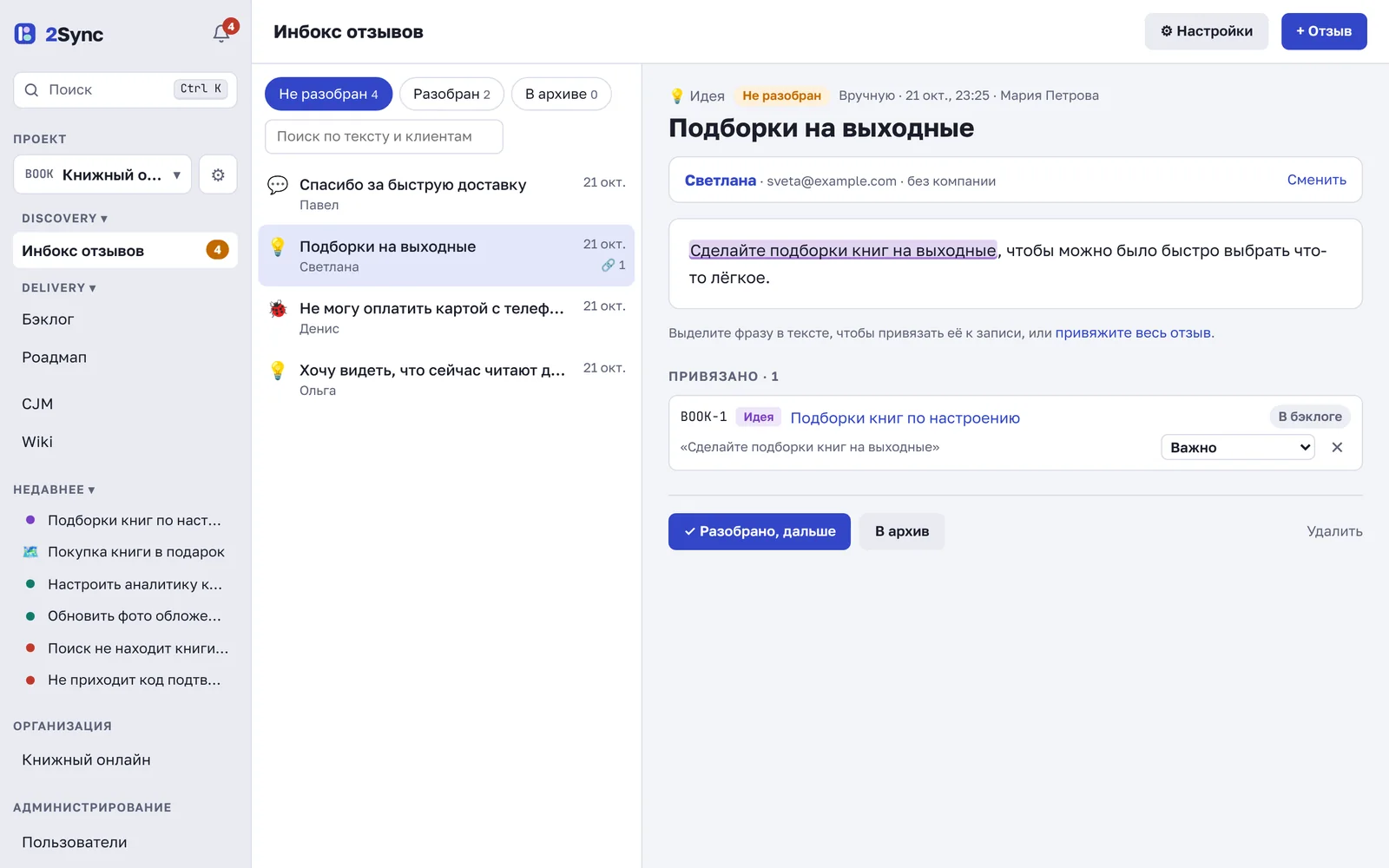Open Wiki in the sidebar
The image size is (1389, 868).
126,442
